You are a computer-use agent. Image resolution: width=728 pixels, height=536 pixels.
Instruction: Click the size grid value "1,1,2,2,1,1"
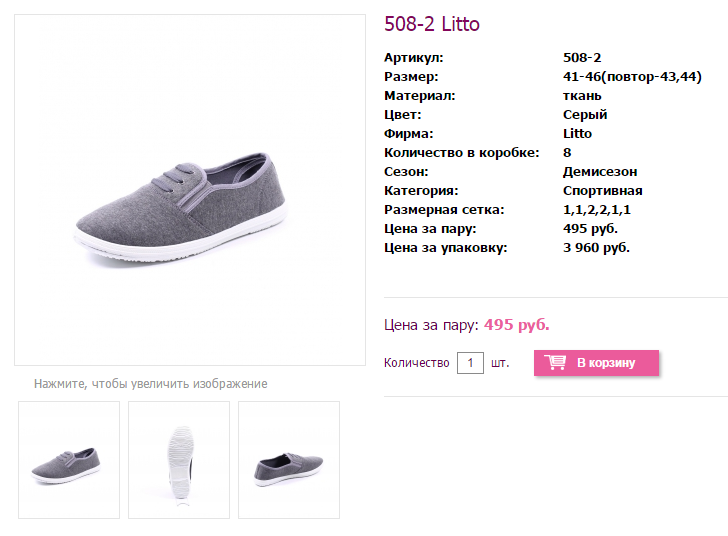pyautogui.click(x=597, y=210)
